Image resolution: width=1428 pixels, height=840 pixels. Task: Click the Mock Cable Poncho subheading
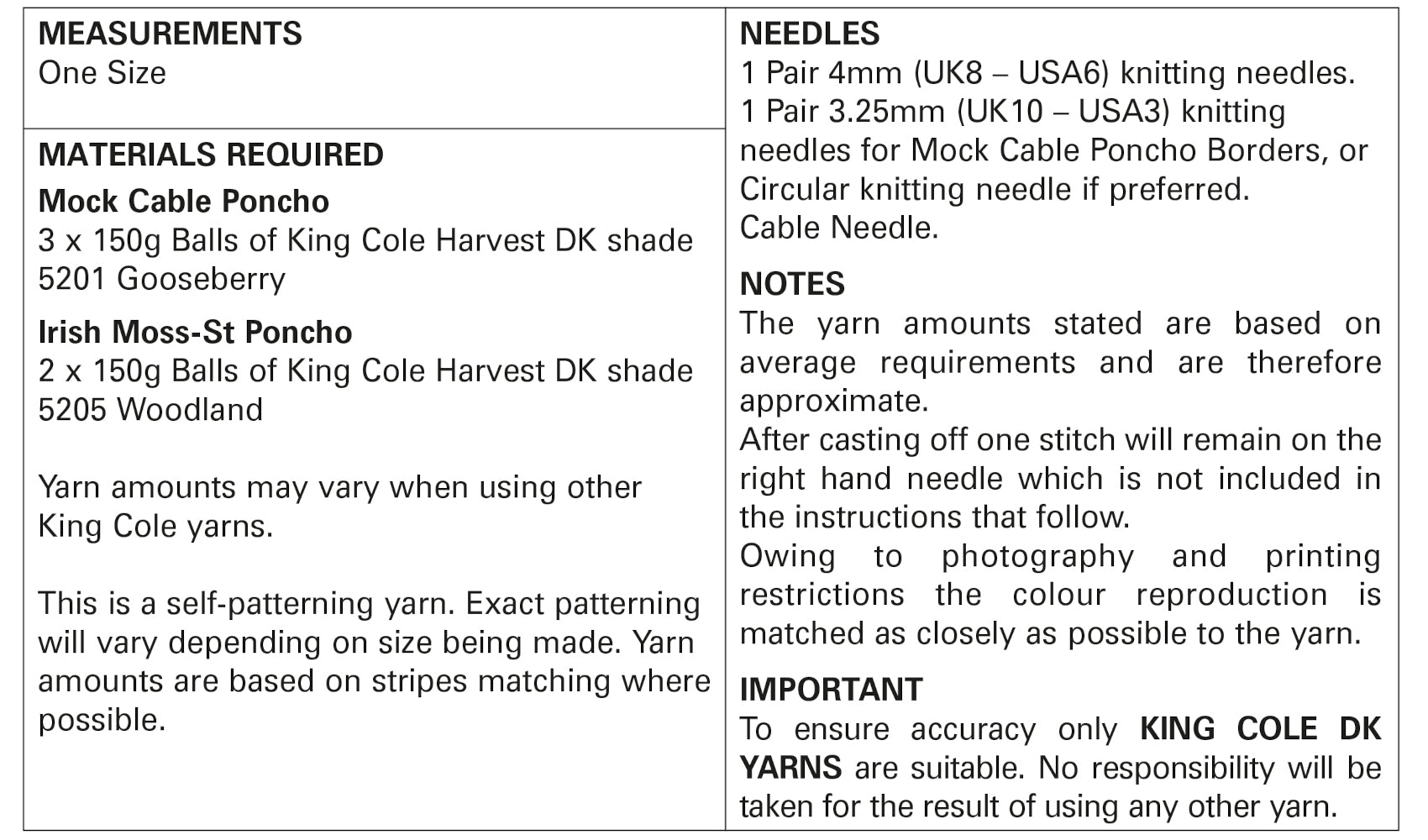point(184,202)
